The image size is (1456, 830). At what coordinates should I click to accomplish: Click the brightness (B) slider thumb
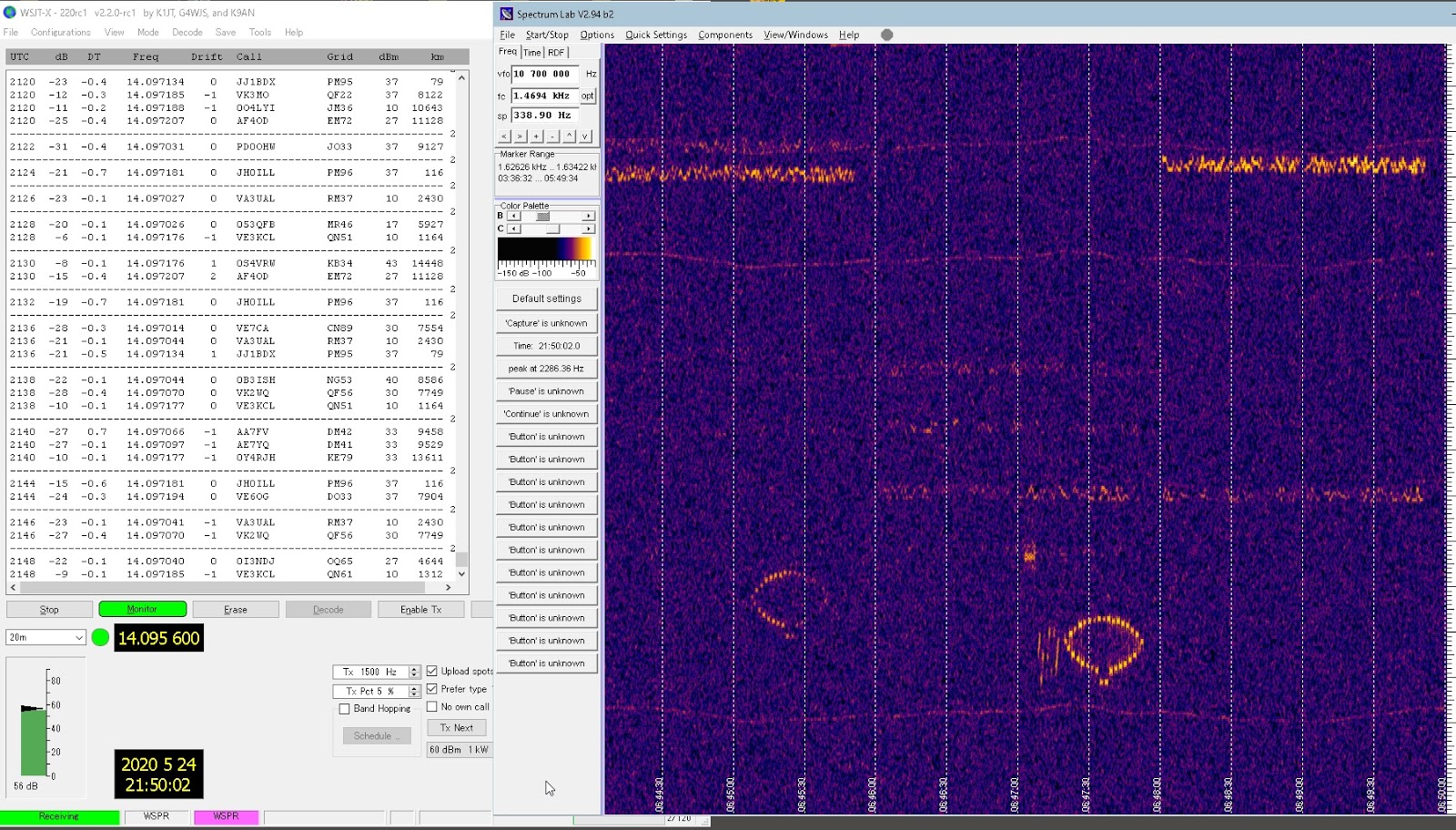click(x=543, y=216)
